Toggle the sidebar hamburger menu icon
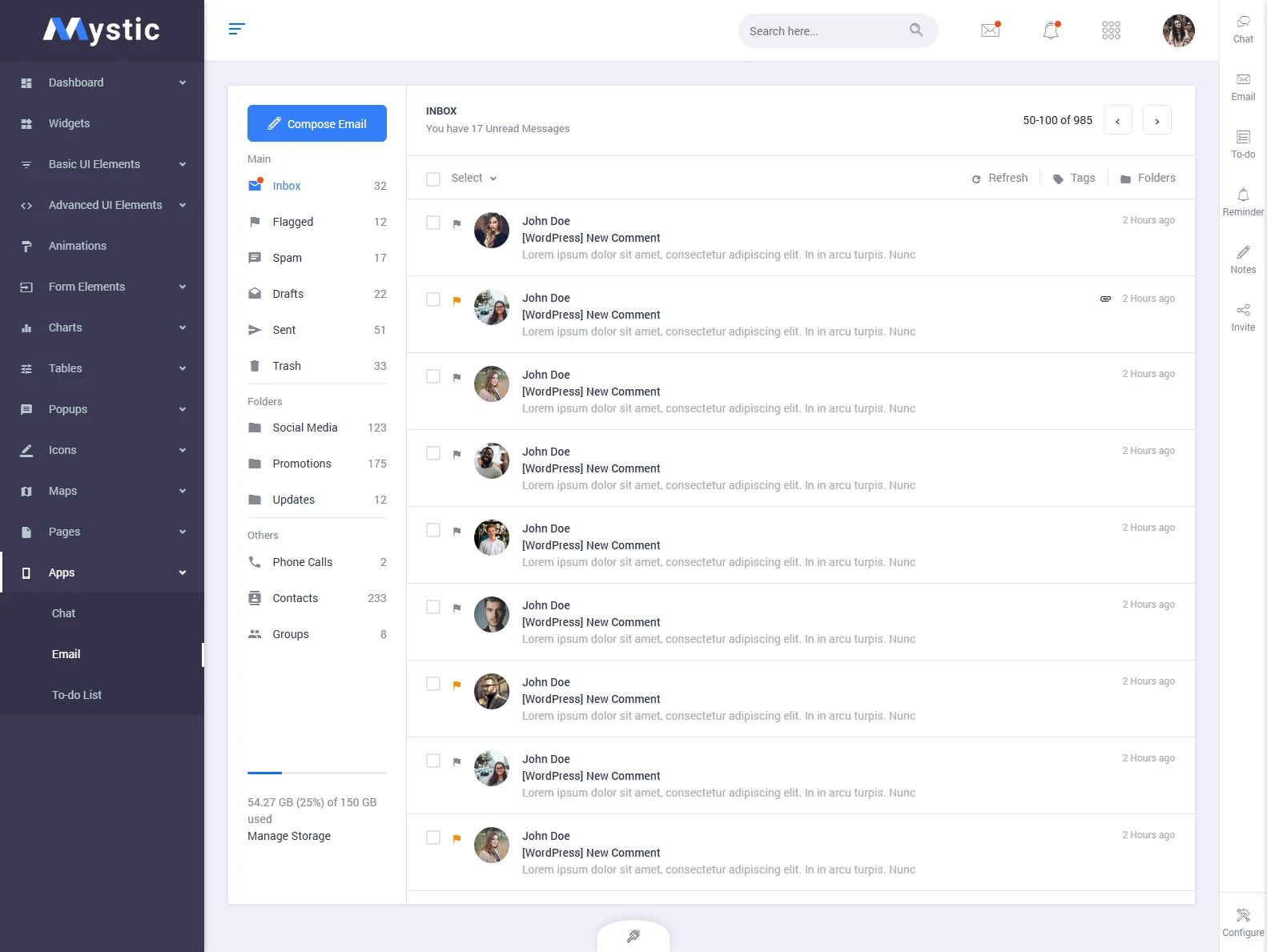This screenshot has width=1267, height=952. (x=236, y=29)
